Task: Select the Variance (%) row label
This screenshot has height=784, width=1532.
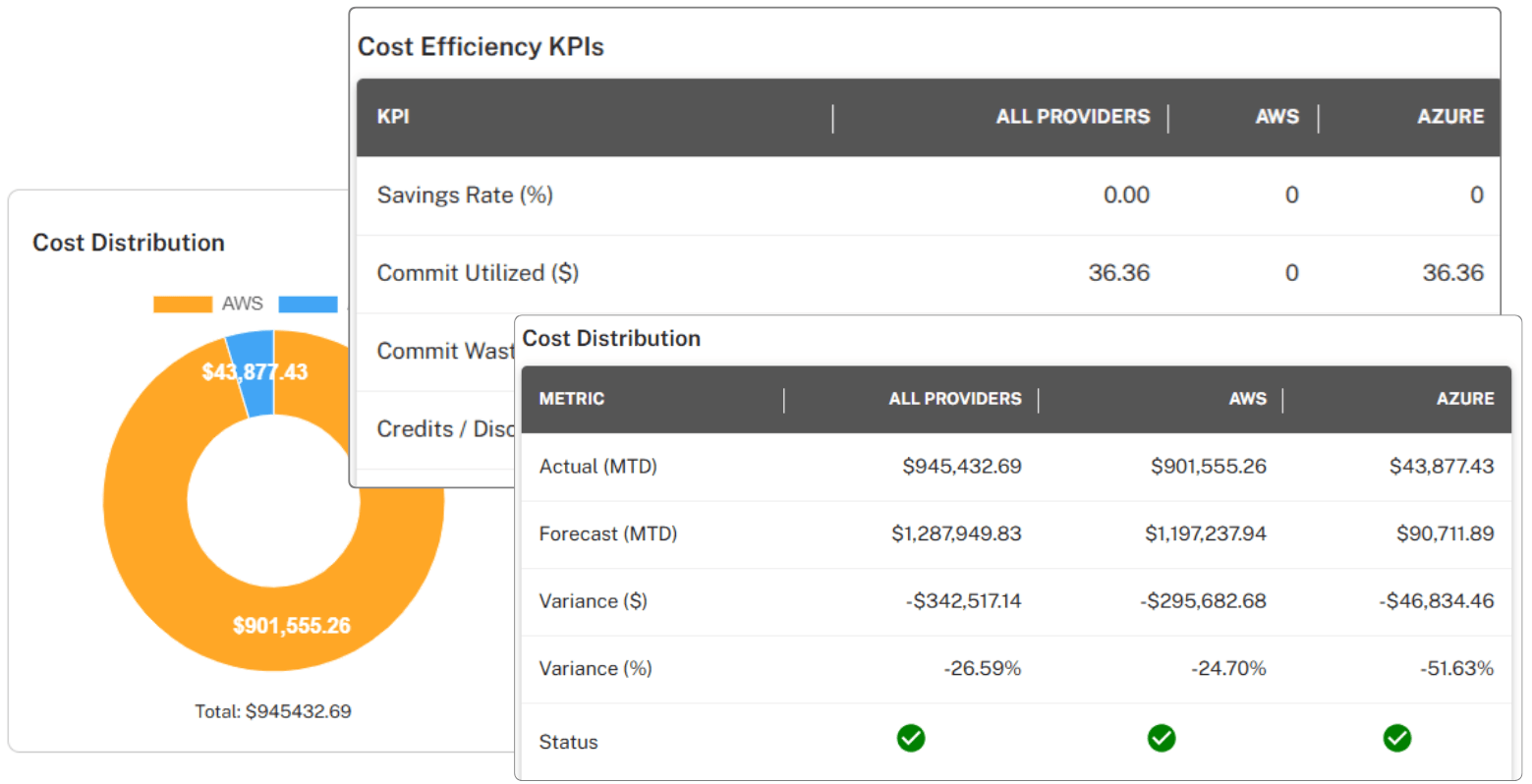Action: coord(596,669)
